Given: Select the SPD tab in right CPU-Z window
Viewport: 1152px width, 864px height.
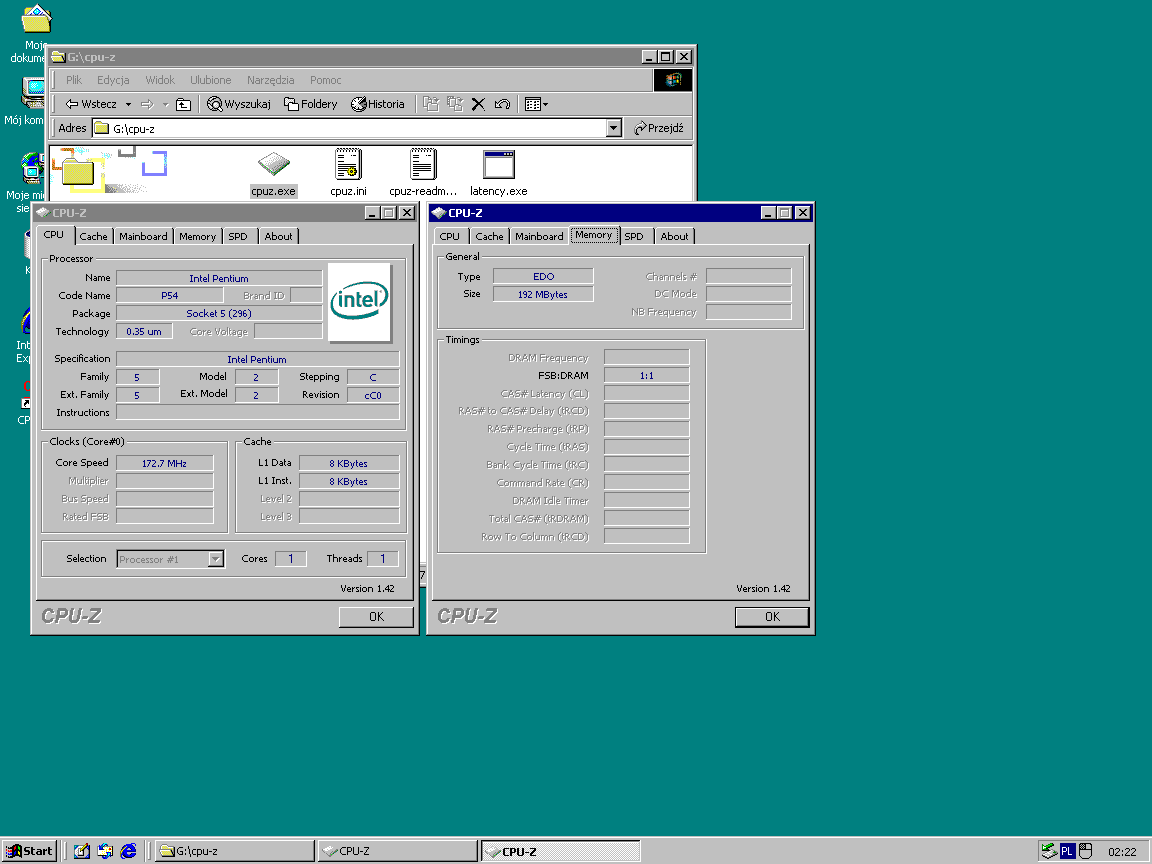Looking at the screenshot, I should pos(634,237).
